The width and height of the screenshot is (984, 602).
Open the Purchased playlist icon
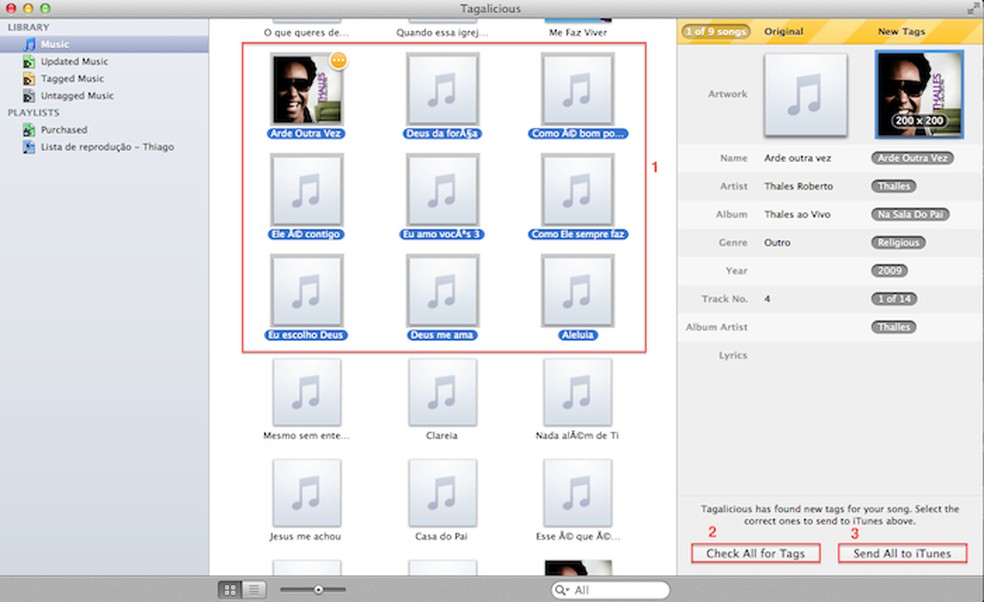point(29,130)
